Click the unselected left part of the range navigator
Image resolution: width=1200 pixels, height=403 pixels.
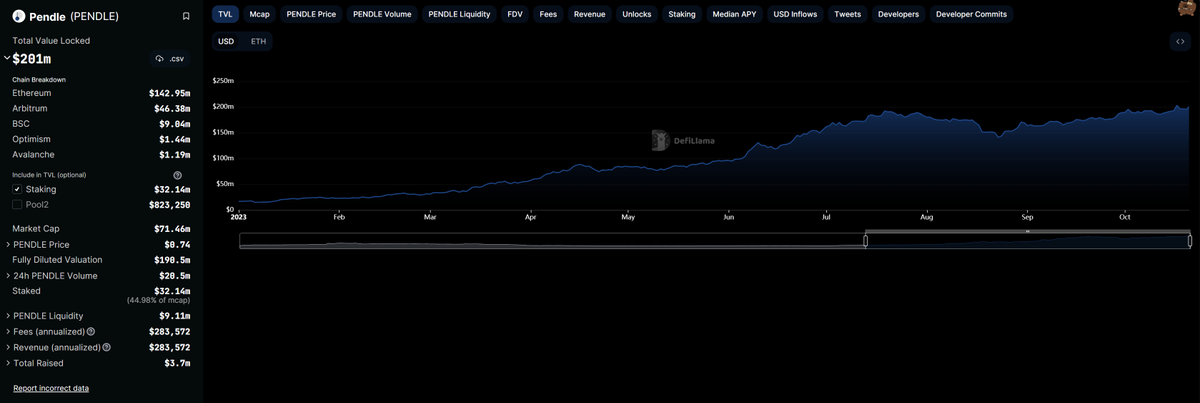(x=551, y=240)
